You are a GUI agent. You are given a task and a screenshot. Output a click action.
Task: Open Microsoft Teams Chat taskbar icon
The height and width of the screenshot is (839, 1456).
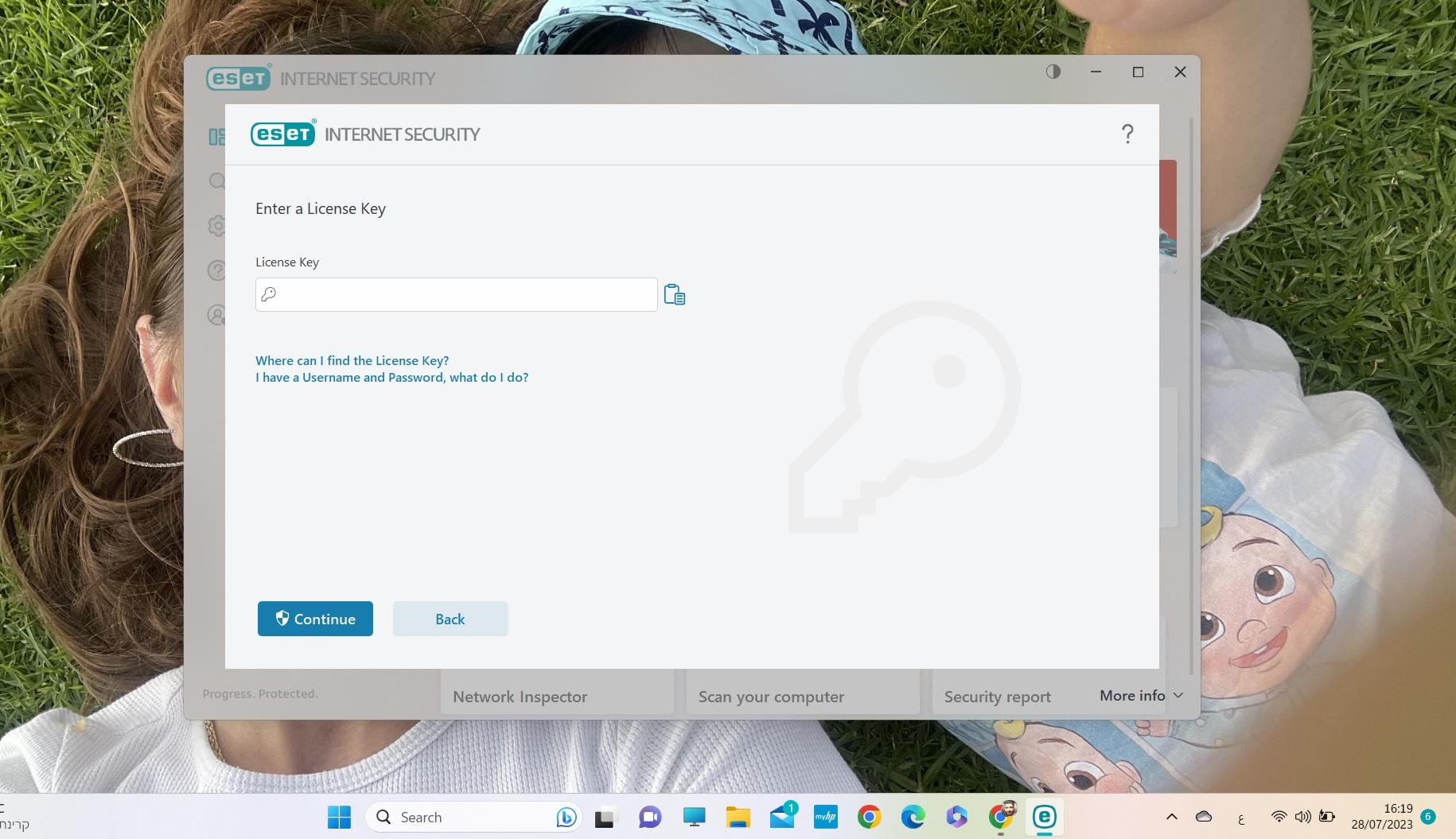(x=650, y=817)
